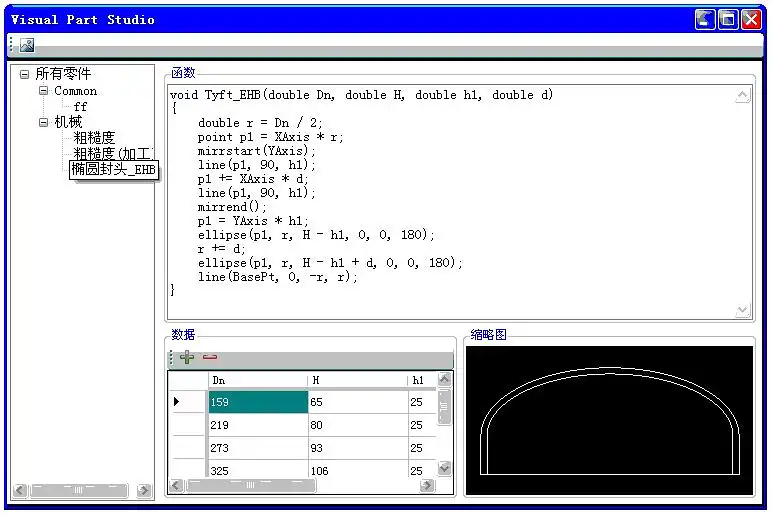Collapse the 机械 tree node

point(43,122)
